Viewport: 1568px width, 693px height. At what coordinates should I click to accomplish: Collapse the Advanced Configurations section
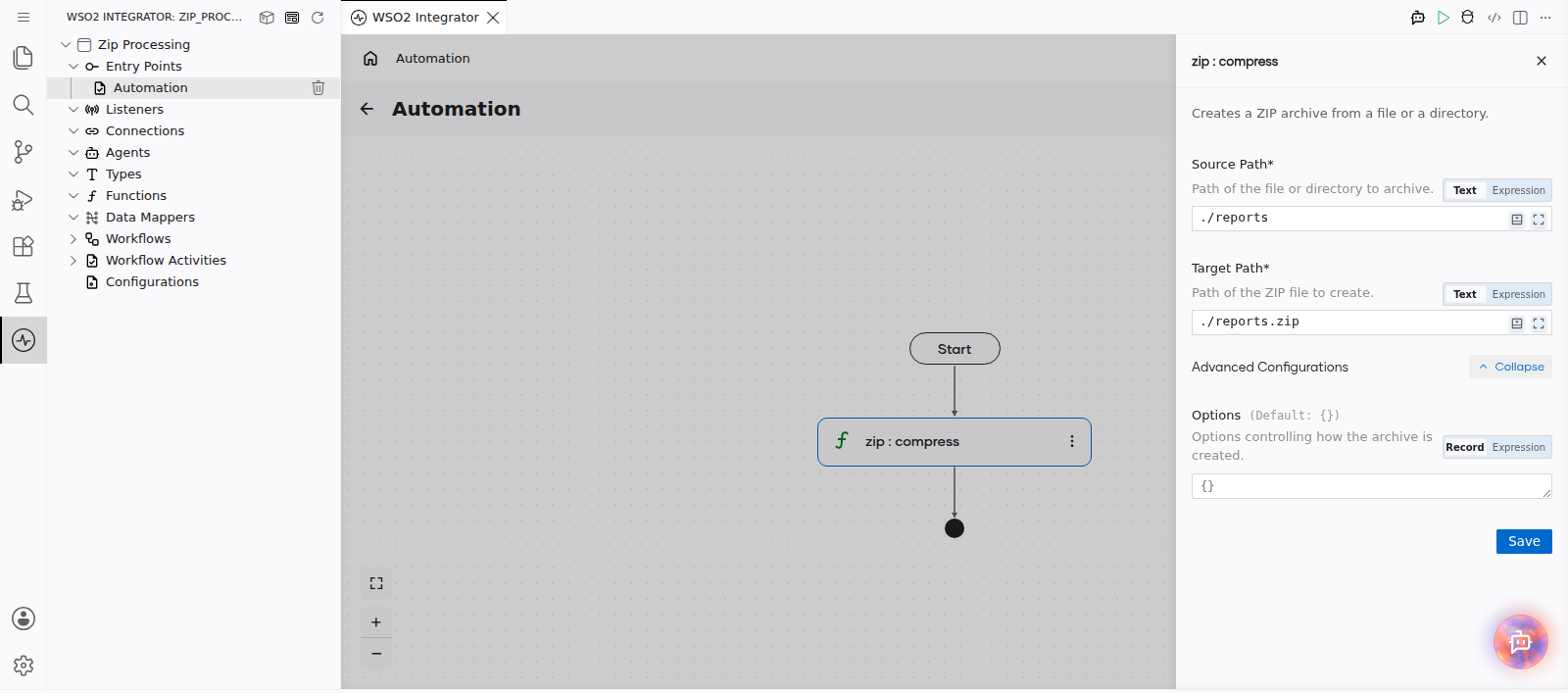point(1510,367)
